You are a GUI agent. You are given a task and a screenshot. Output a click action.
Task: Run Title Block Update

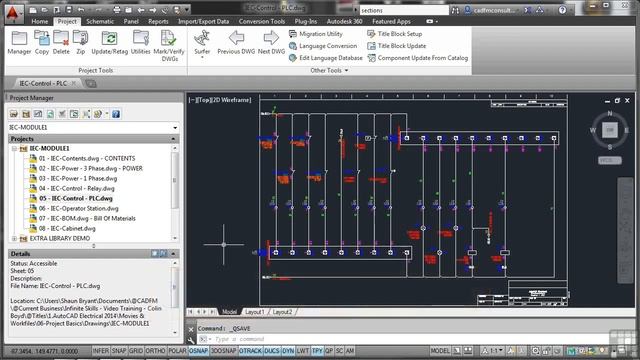(397, 46)
